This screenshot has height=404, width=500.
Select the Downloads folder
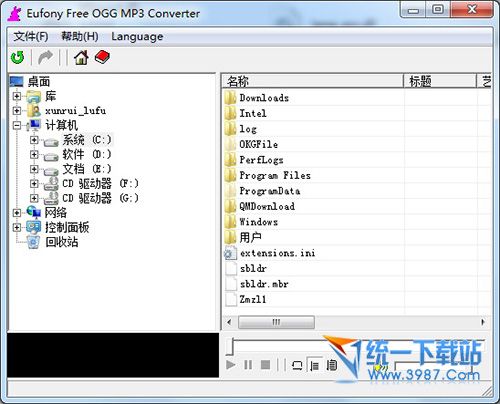tap(264, 98)
